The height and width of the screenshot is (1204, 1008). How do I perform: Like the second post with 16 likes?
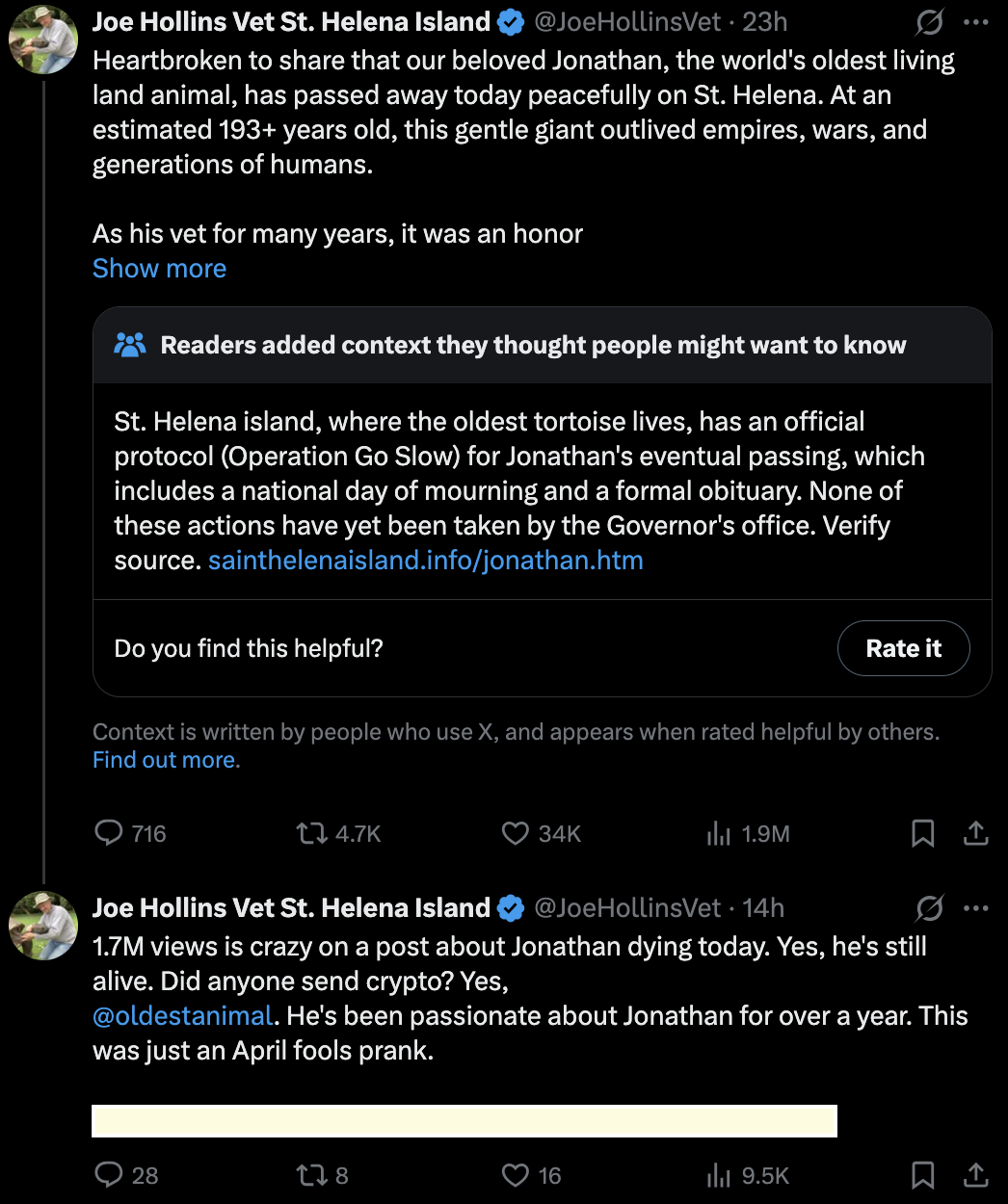516,1175
